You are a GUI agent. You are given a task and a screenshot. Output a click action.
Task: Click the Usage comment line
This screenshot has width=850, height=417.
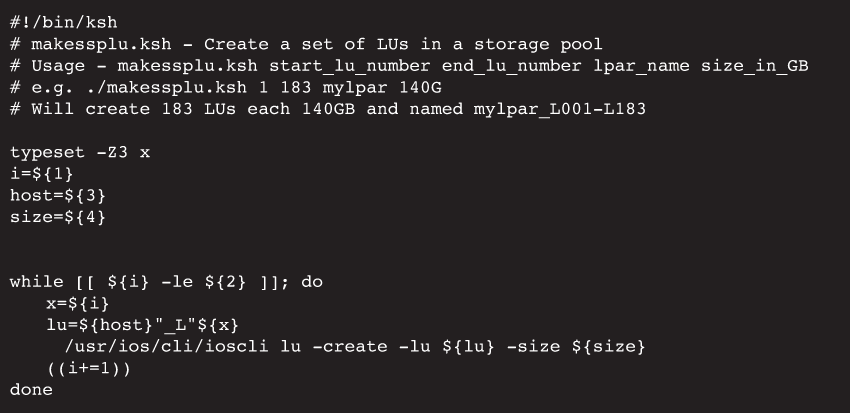click(408, 65)
